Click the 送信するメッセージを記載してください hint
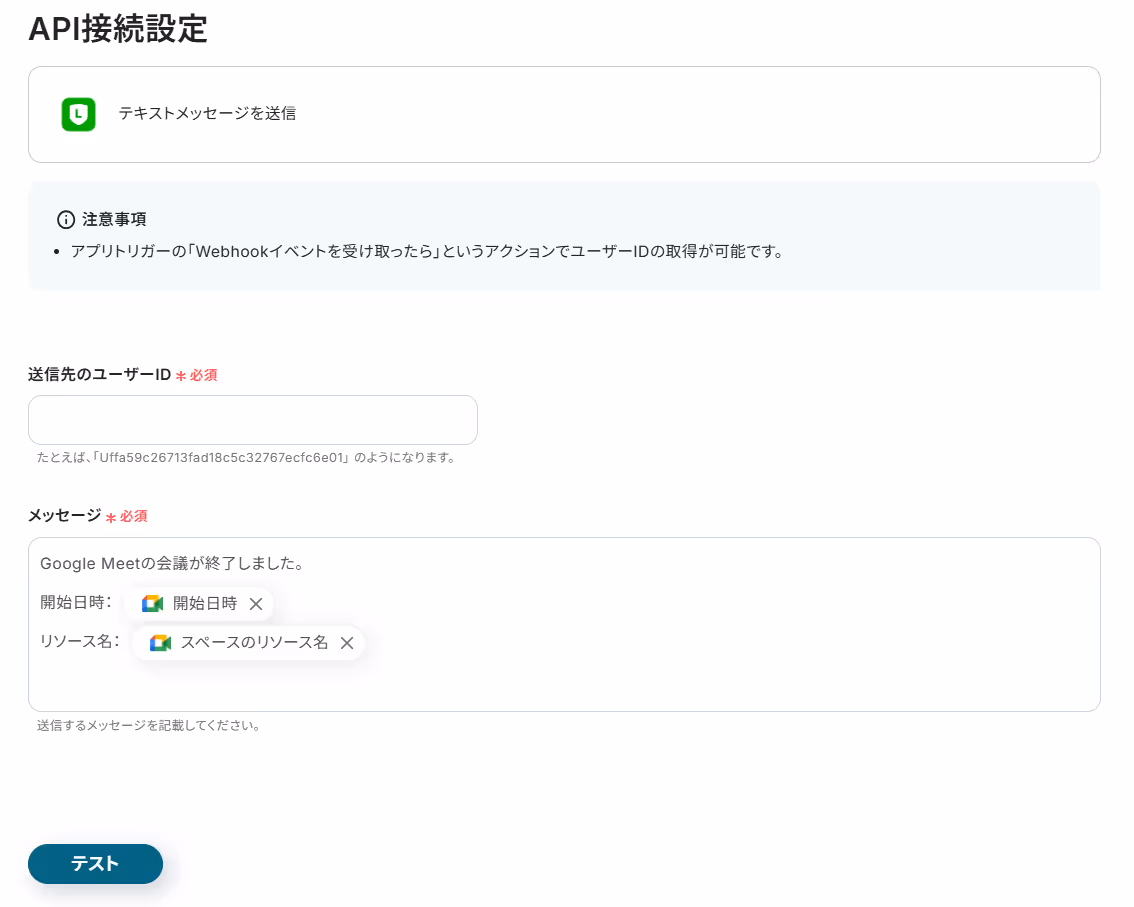1134x907 pixels. coord(149,725)
